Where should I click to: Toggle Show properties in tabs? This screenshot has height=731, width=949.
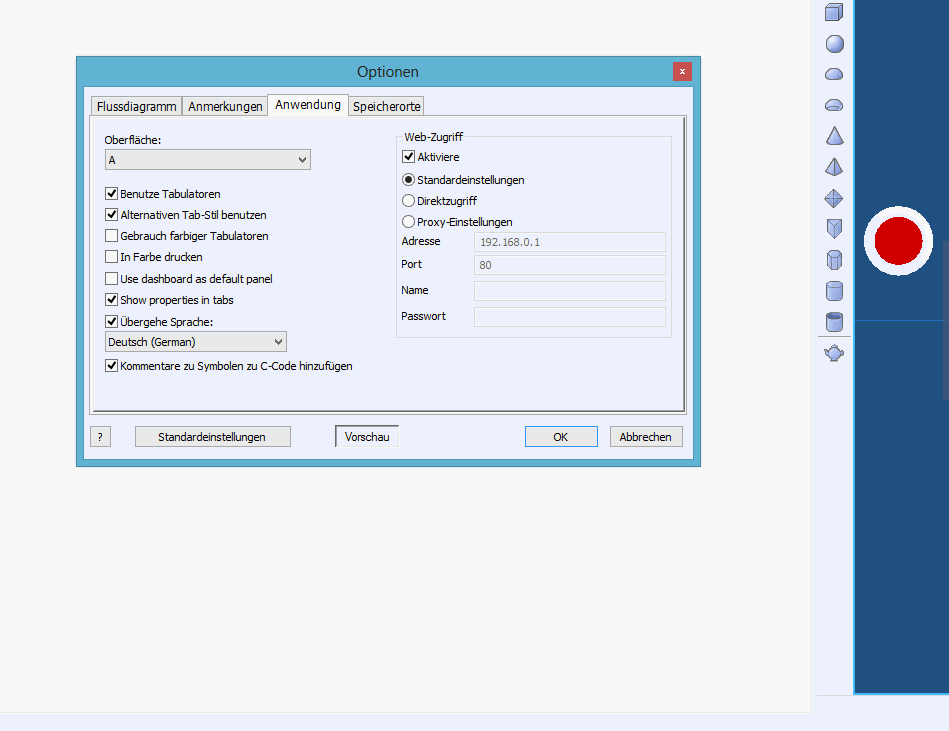tap(111, 300)
